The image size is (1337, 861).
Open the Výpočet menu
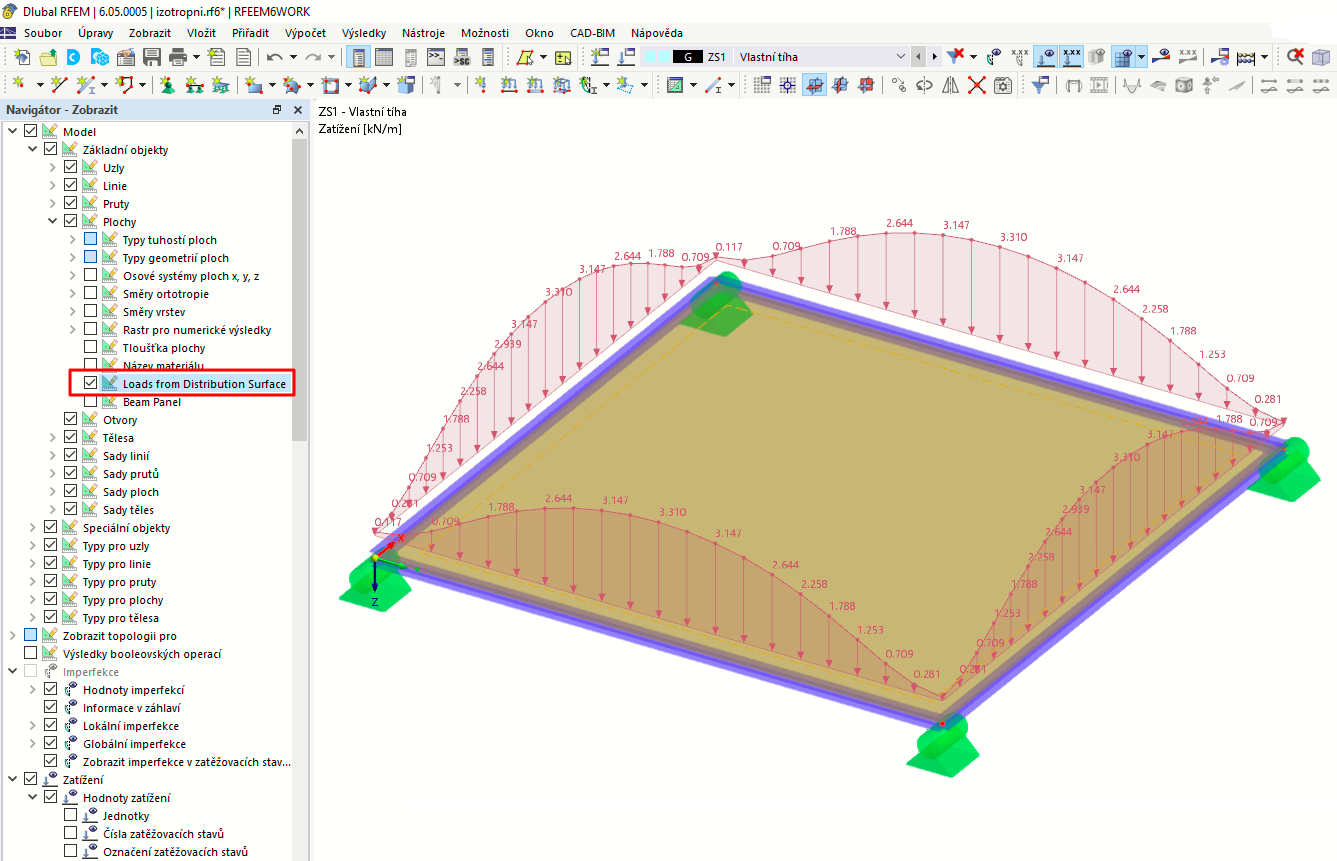[x=305, y=33]
